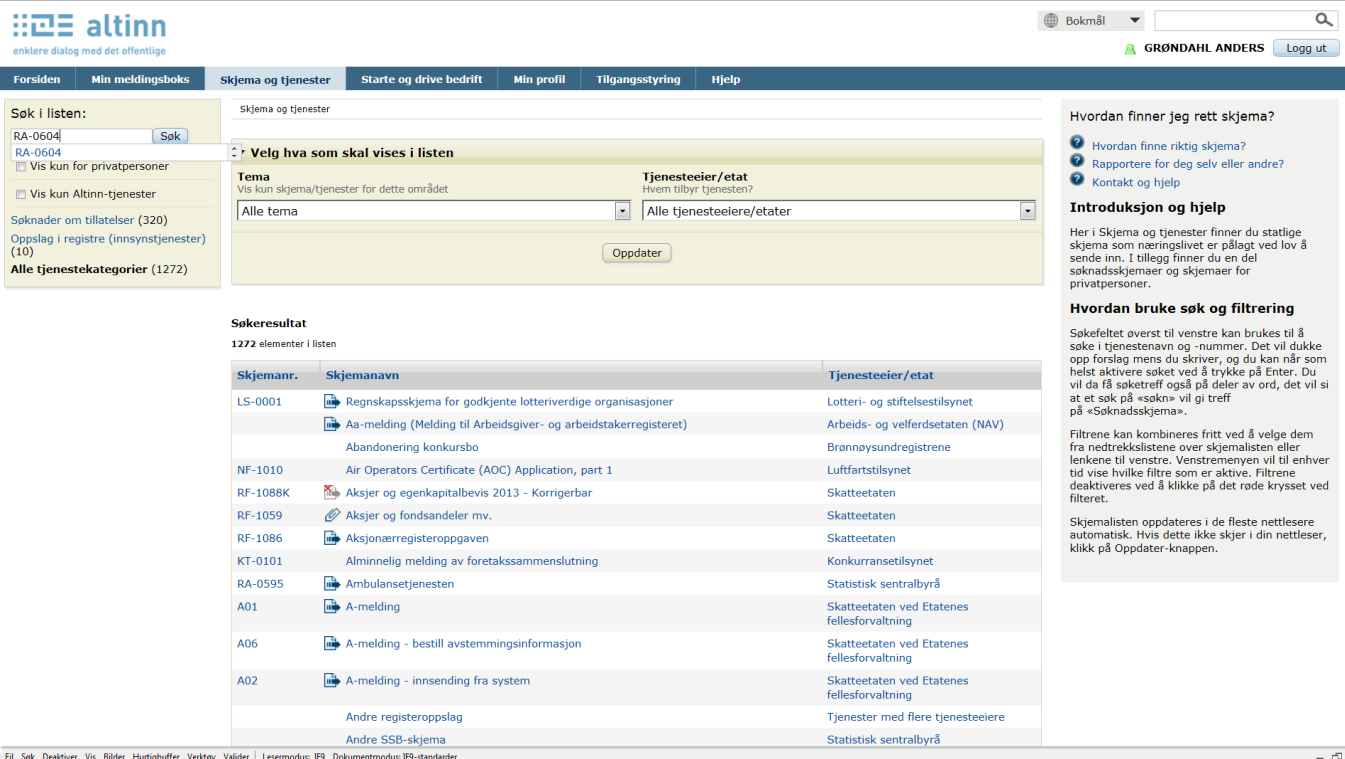The image size is (1345, 759).
Task: Click the 'Skjema og tjenester' breadcrumb text
Action: tap(285, 109)
